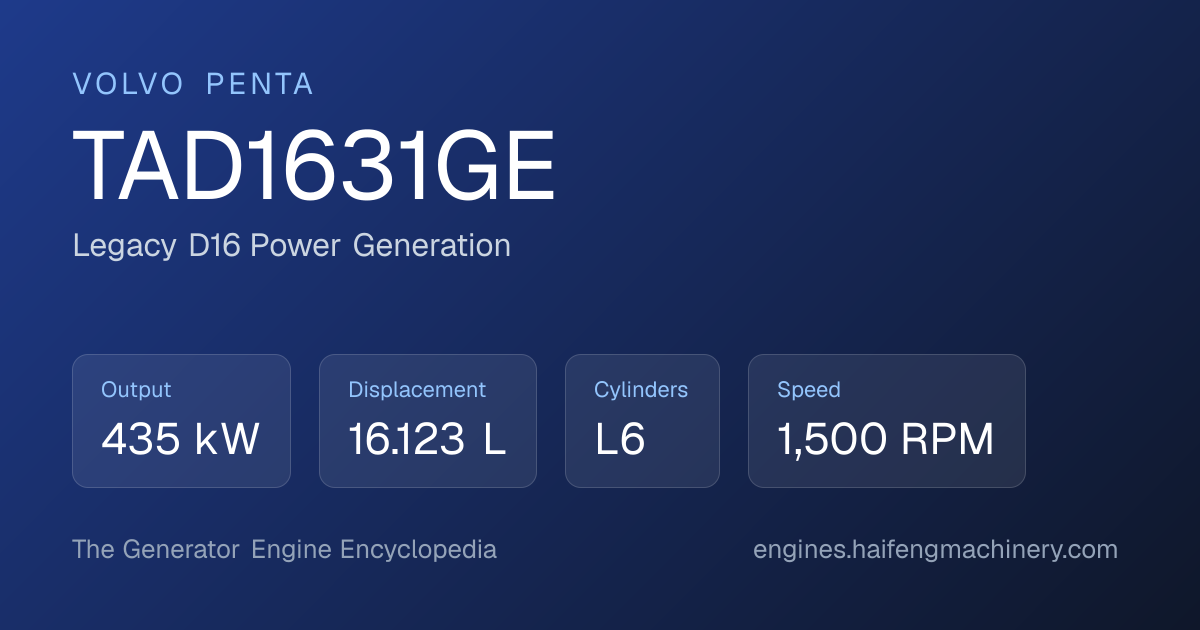Click the Legacy D16 Power Generation subtitle
The height and width of the screenshot is (630, 1200).
point(291,246)
